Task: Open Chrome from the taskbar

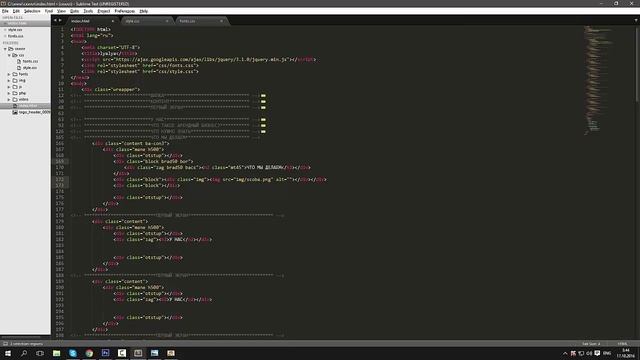Action: [x=89, y=353]
